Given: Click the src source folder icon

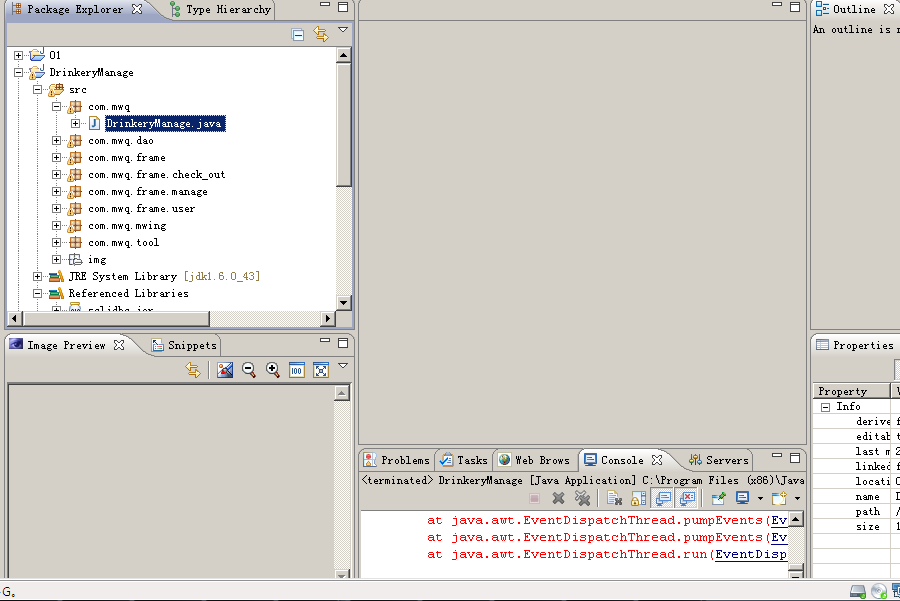Looking at the screenshot, I should click(x=56, y=90).
